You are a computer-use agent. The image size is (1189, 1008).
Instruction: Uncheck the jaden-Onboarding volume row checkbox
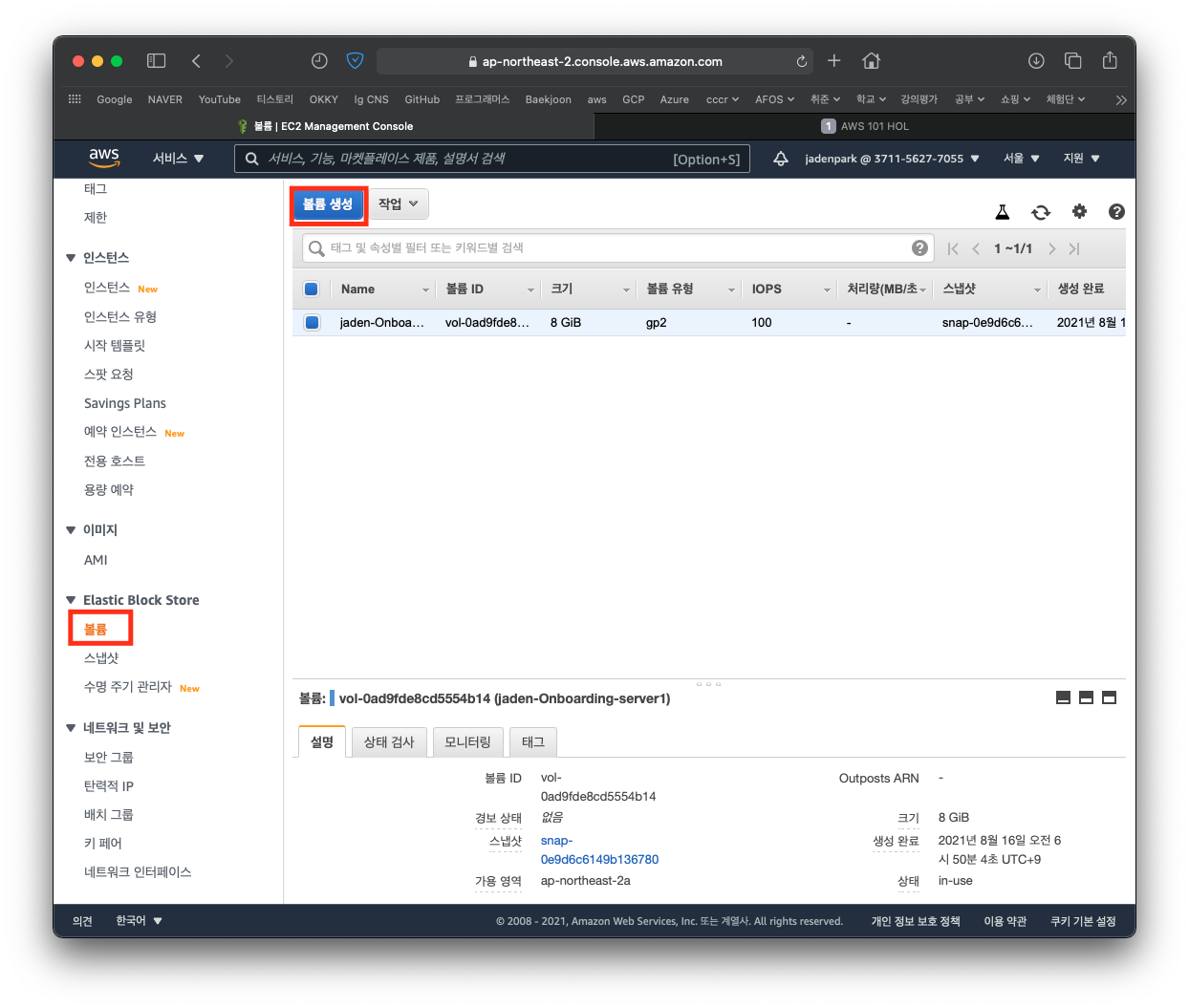tap(312, 322)
